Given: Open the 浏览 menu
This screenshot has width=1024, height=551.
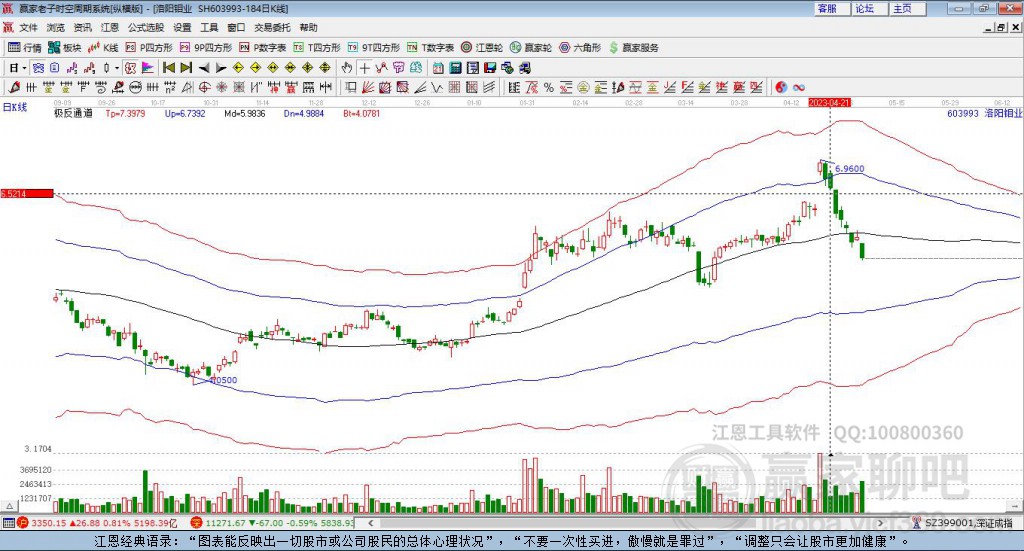Looking at the screenshot, I should [x=56, y=27].
